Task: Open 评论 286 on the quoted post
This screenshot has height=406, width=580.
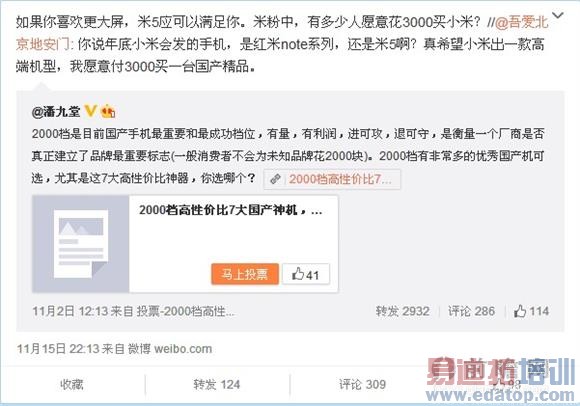Action: 471,311
